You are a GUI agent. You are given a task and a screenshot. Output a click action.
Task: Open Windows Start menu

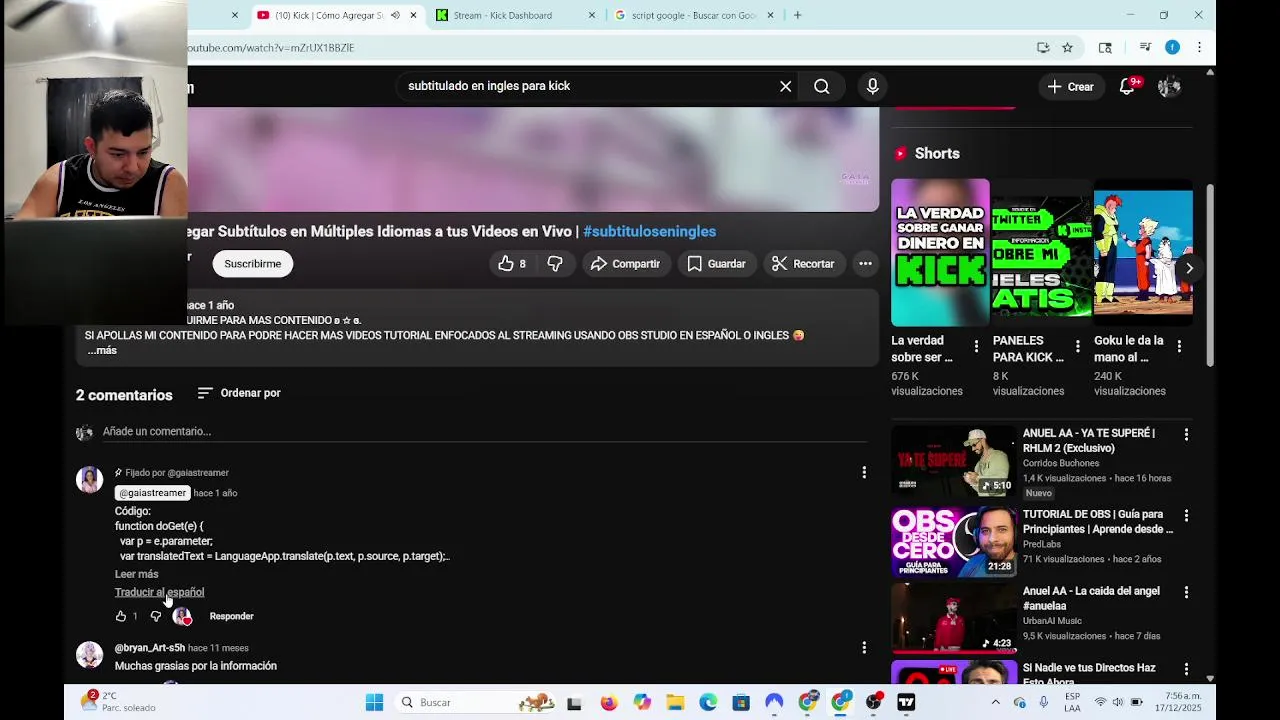point(374,703)
